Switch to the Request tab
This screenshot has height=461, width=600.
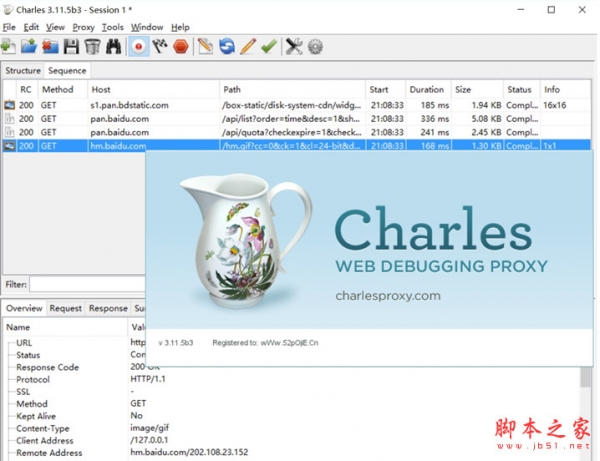coord(65,308)
